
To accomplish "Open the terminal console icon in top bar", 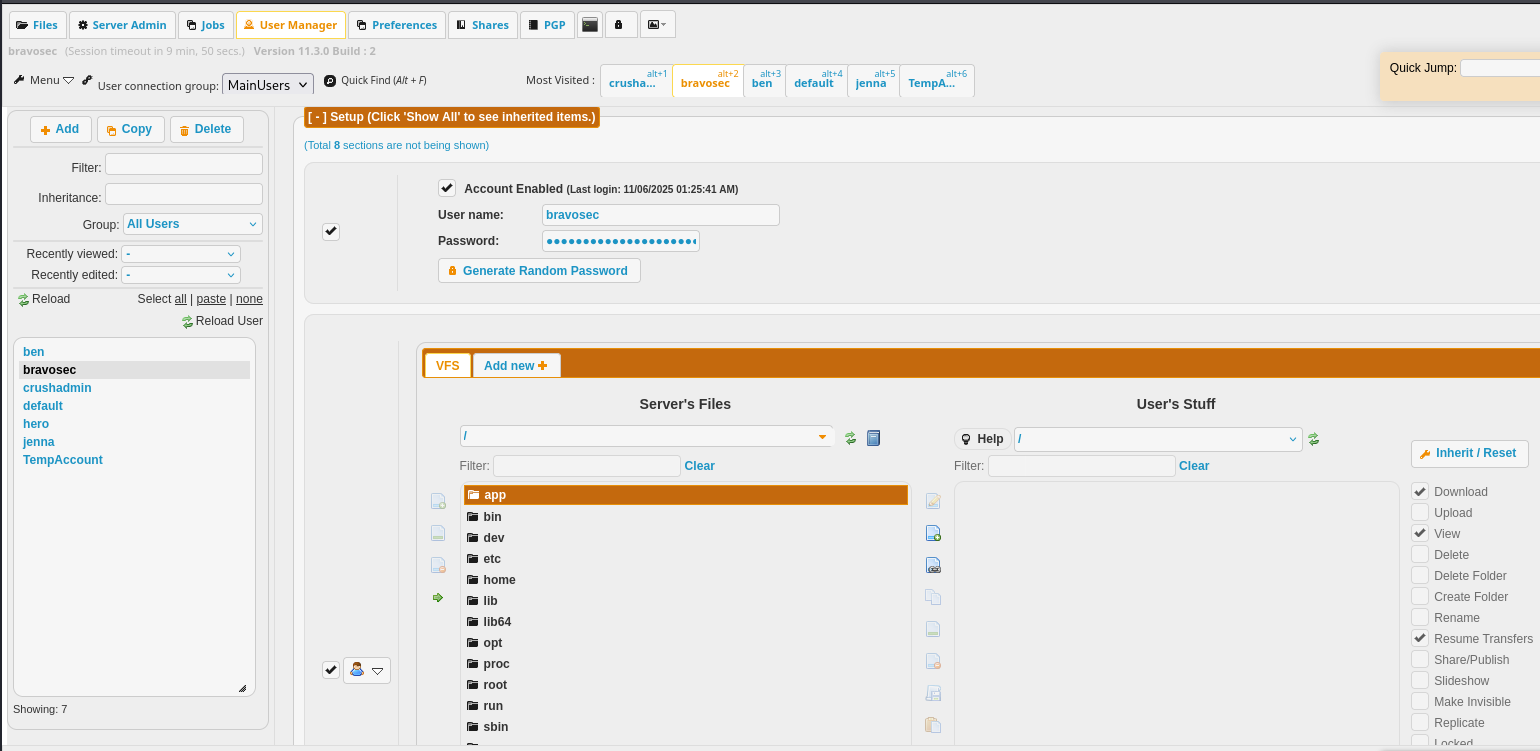I will click(590, 25).
